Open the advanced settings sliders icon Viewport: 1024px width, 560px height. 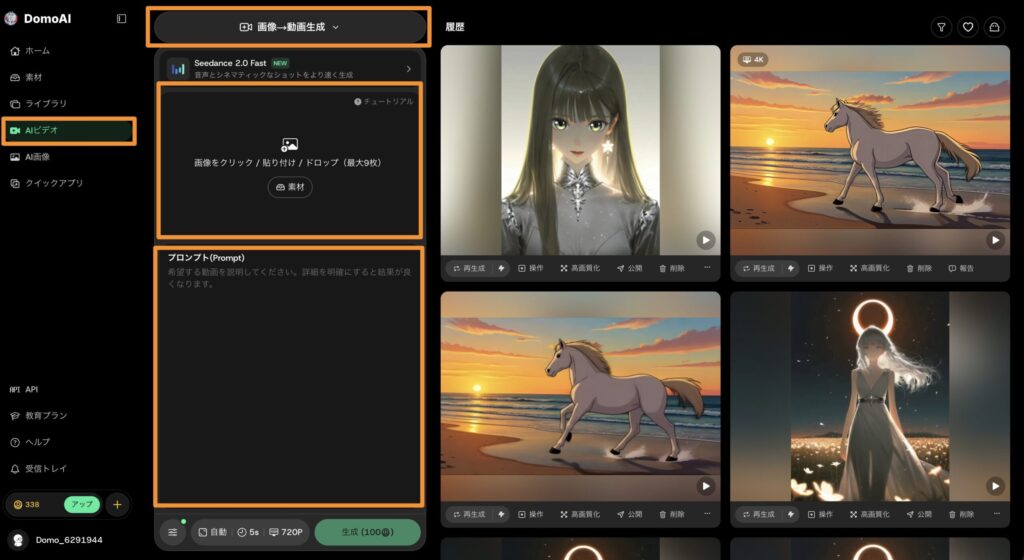click(172, 533)
